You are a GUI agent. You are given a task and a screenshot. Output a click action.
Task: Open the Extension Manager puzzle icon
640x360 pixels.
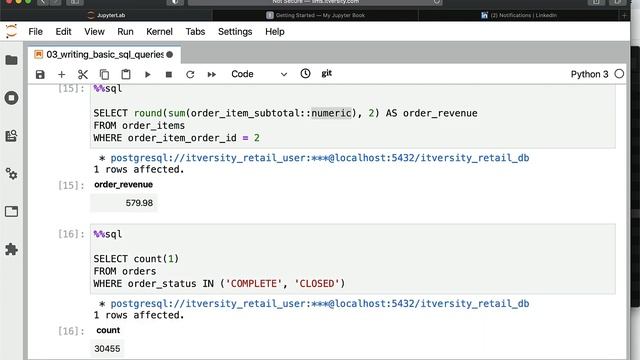click(x=11, y=249)
